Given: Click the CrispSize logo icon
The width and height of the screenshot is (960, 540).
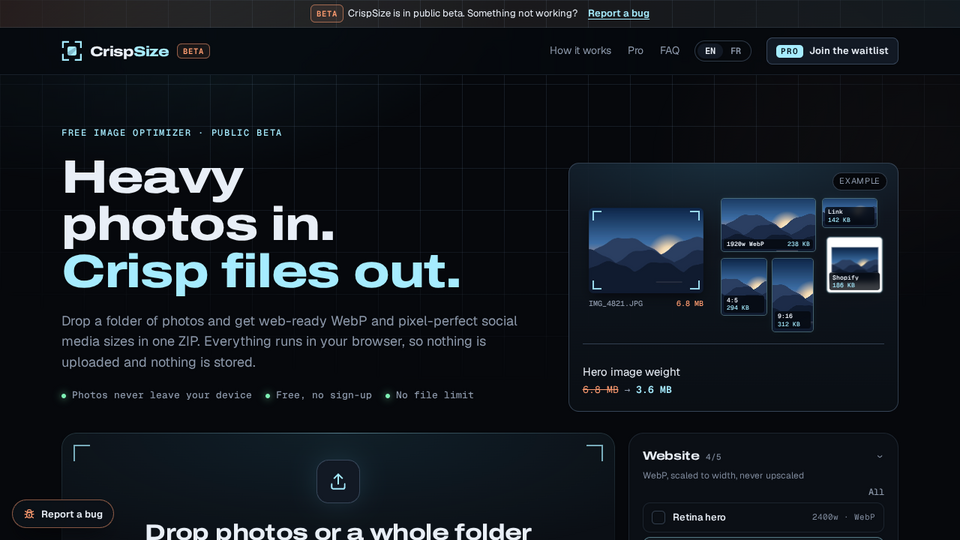Looking at the screenshot, I should tap(72, 51).
